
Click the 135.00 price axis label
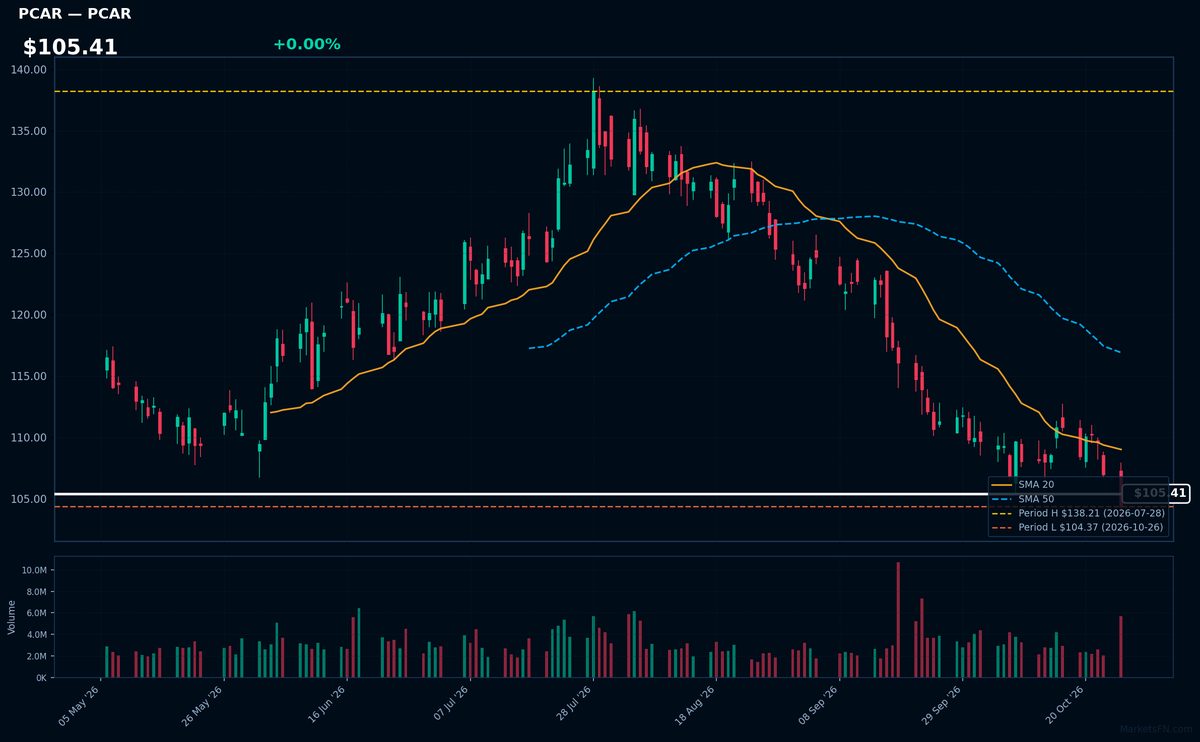click(30, 131)
